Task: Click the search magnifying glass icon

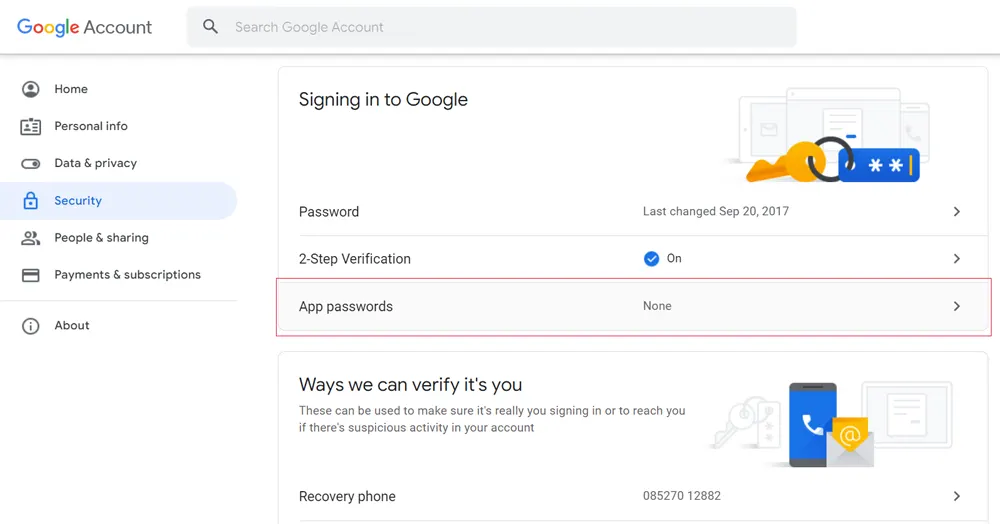Action: pos(210,27)
